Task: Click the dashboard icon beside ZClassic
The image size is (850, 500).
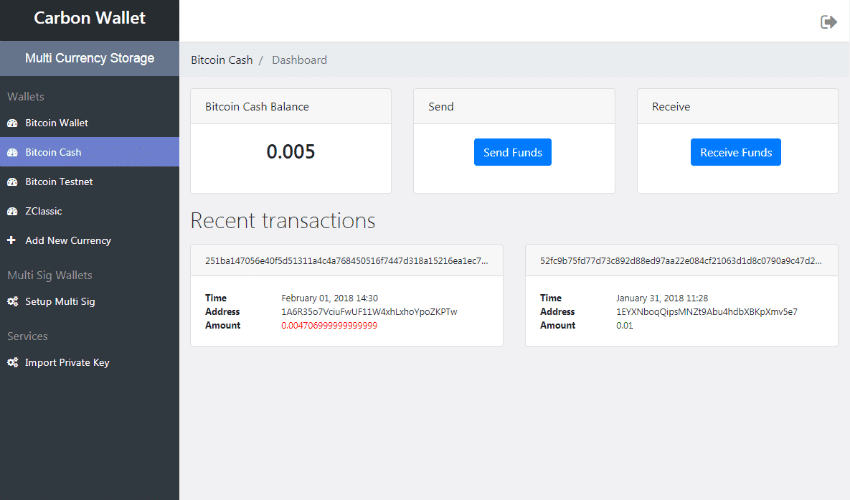Action: [x=12, y=211]
